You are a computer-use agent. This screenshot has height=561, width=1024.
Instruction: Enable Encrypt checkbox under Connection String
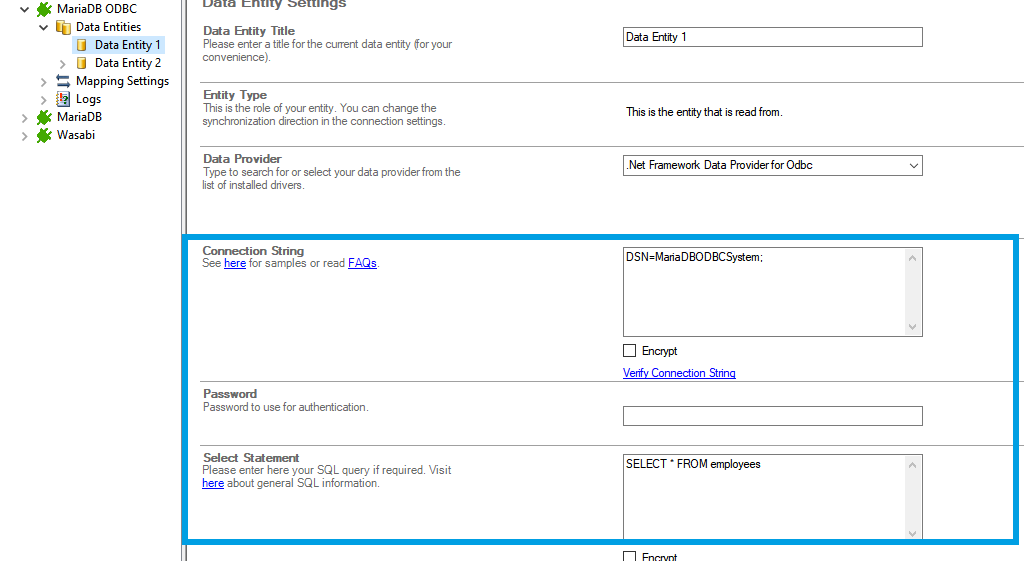click(629, 351)
